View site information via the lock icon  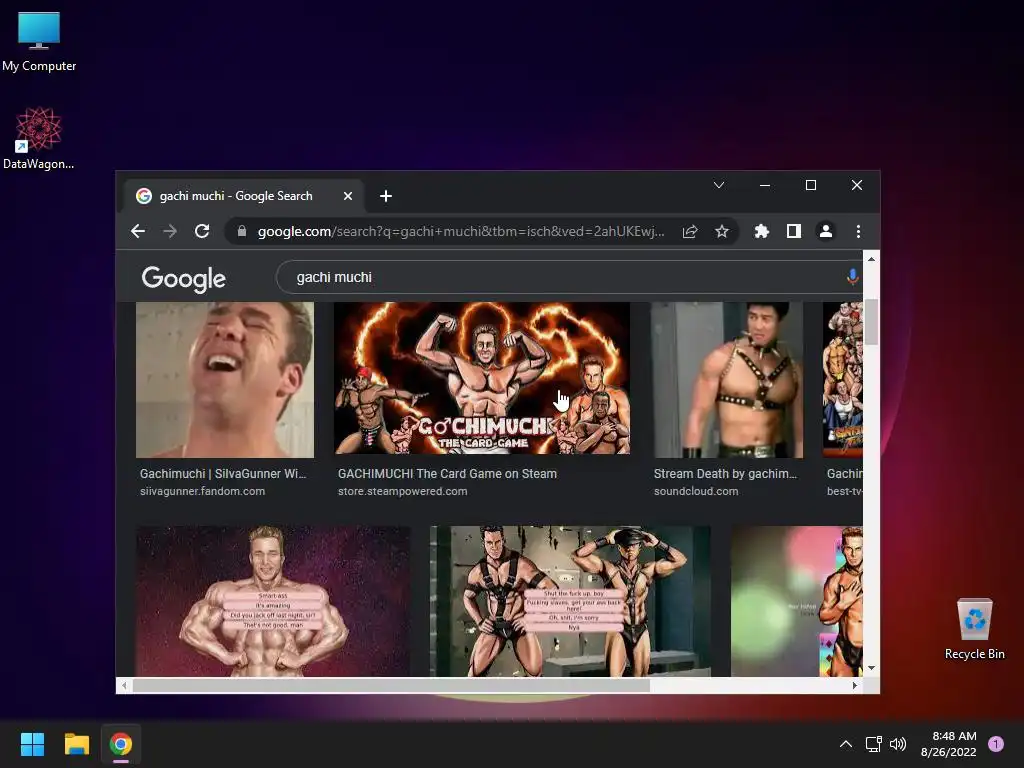[x=242, y=231]
